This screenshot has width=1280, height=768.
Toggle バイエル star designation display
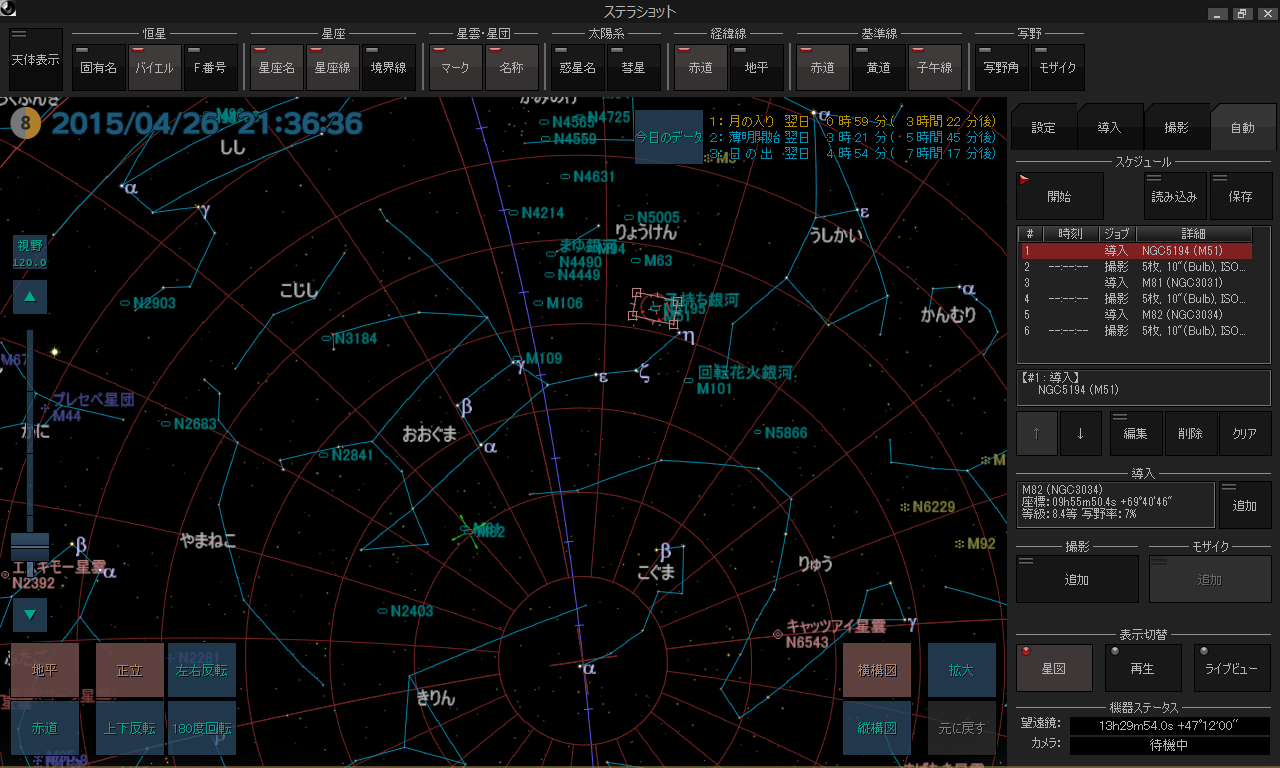tap(155, 68)
